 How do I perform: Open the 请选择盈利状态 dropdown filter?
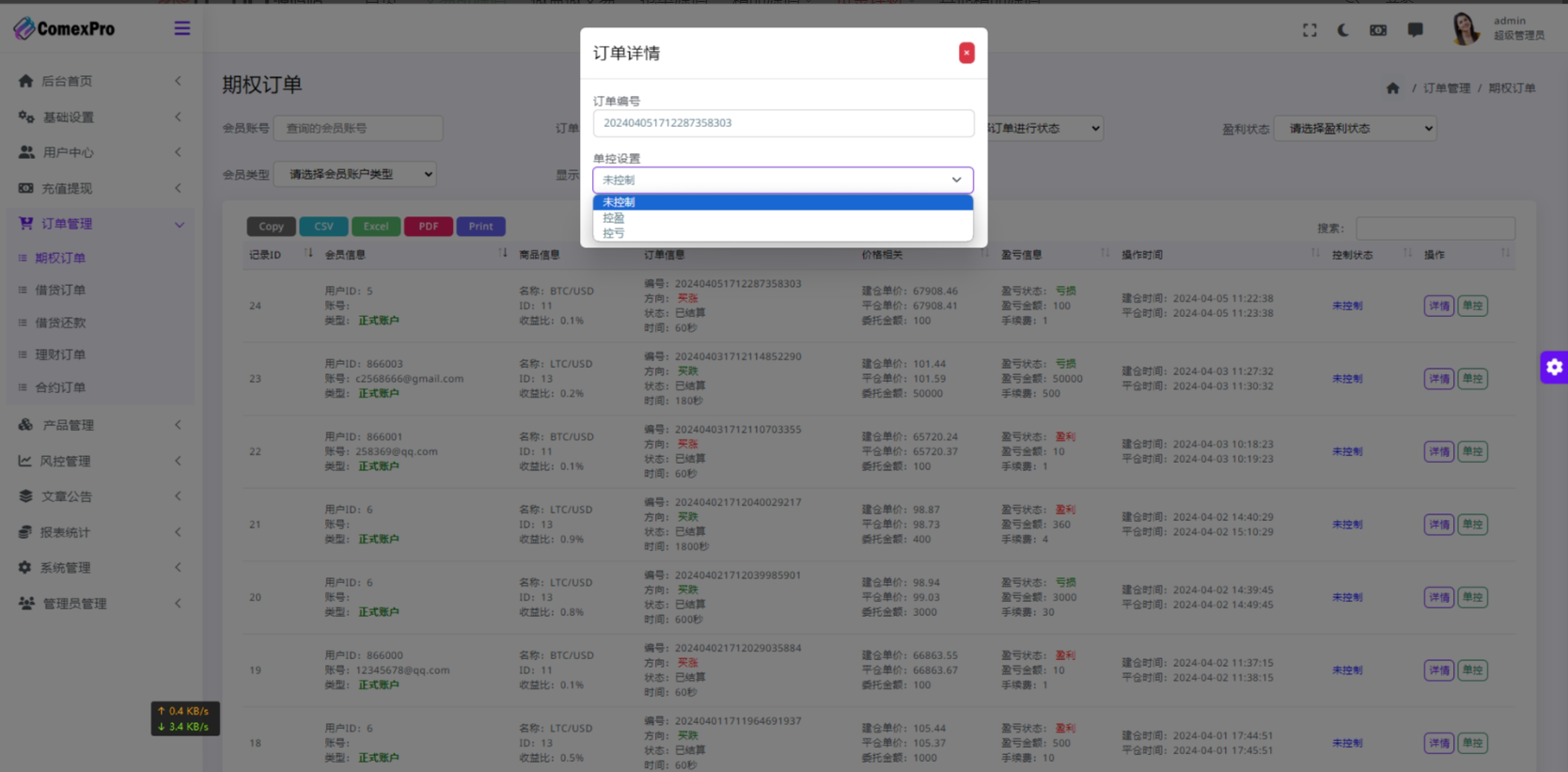click(x=1355, y=129)
